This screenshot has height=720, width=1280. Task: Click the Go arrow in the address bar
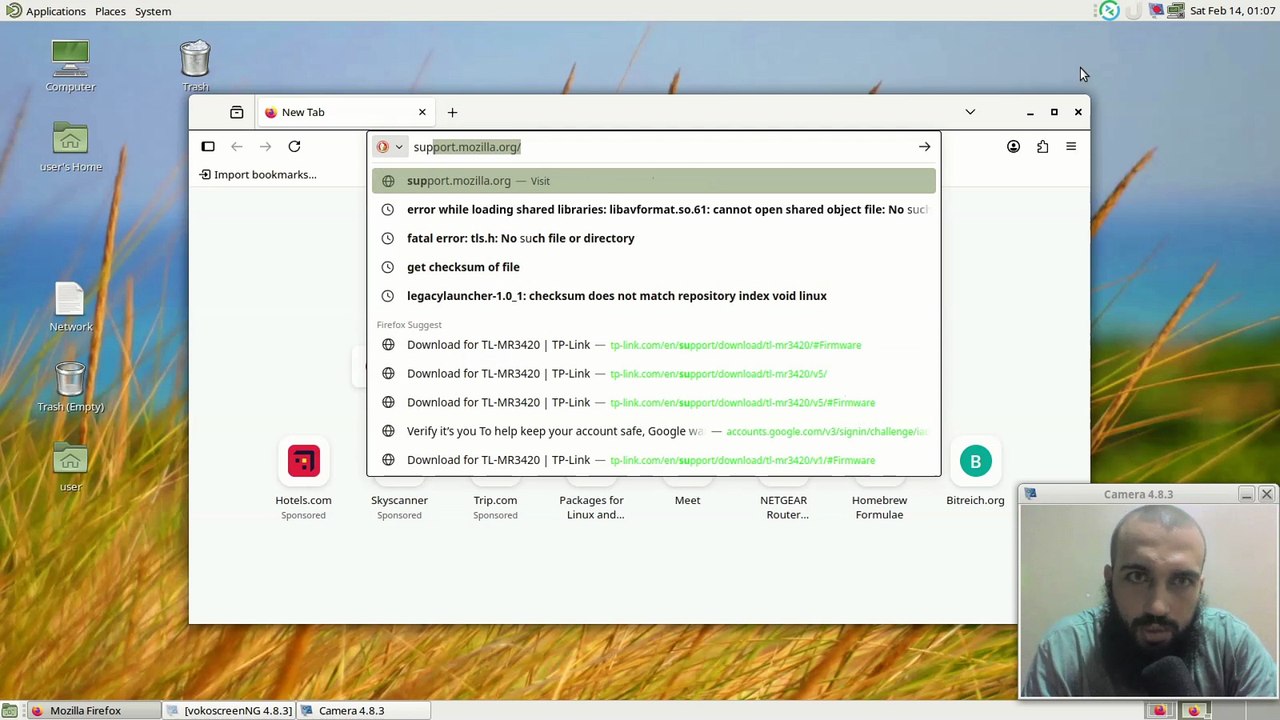click(x=924, y=147)
